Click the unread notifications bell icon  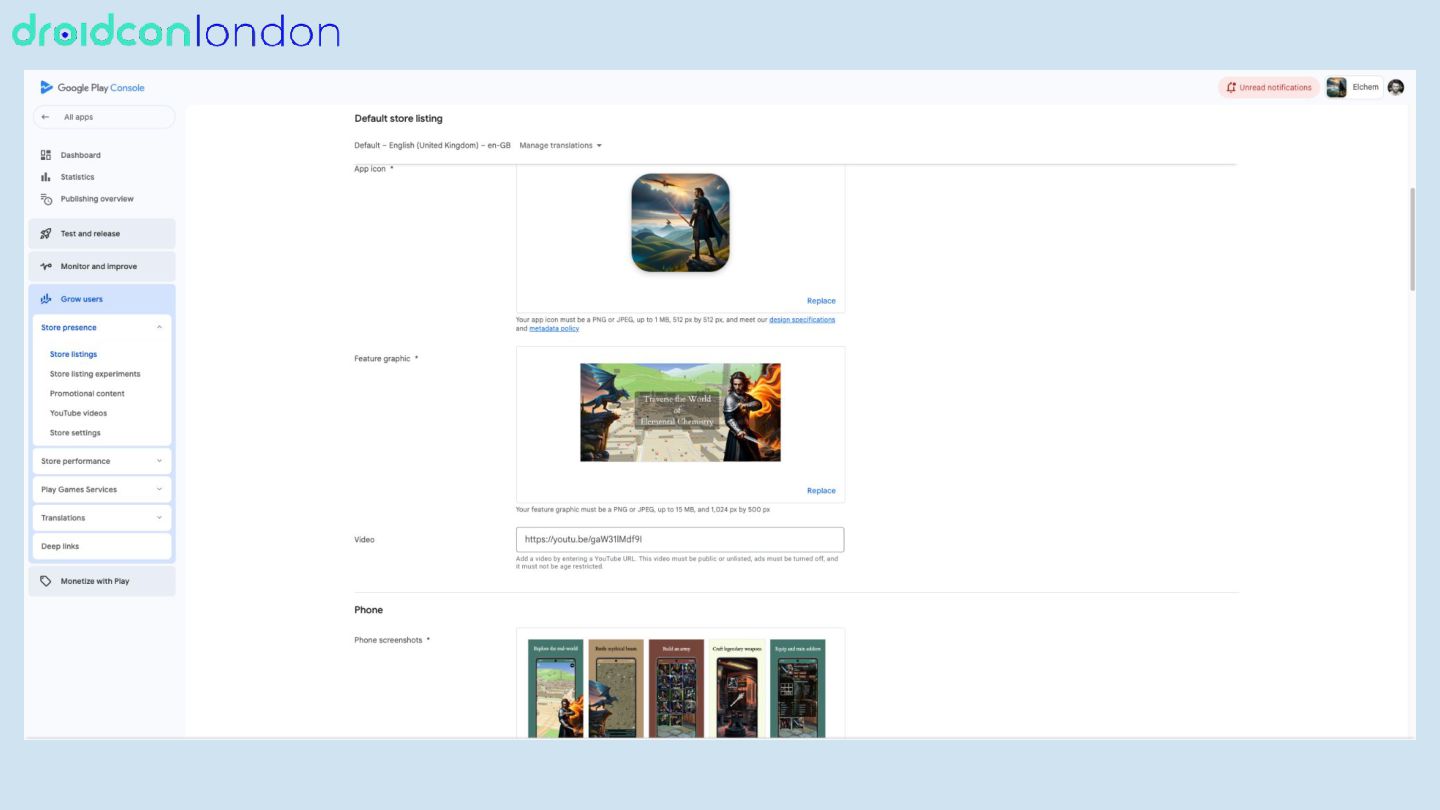(1231, 87)
